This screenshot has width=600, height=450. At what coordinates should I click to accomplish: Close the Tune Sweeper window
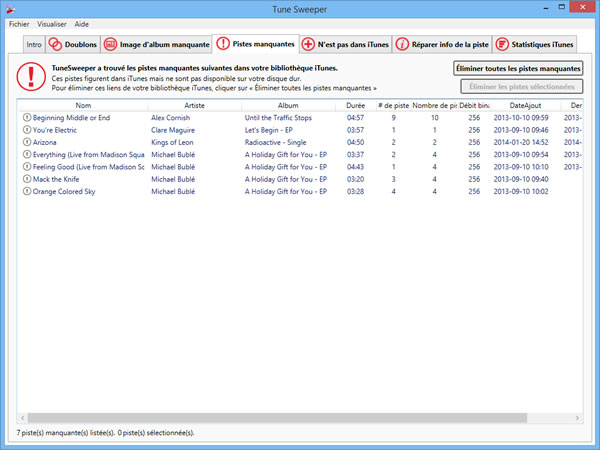(x=582, y=7)
